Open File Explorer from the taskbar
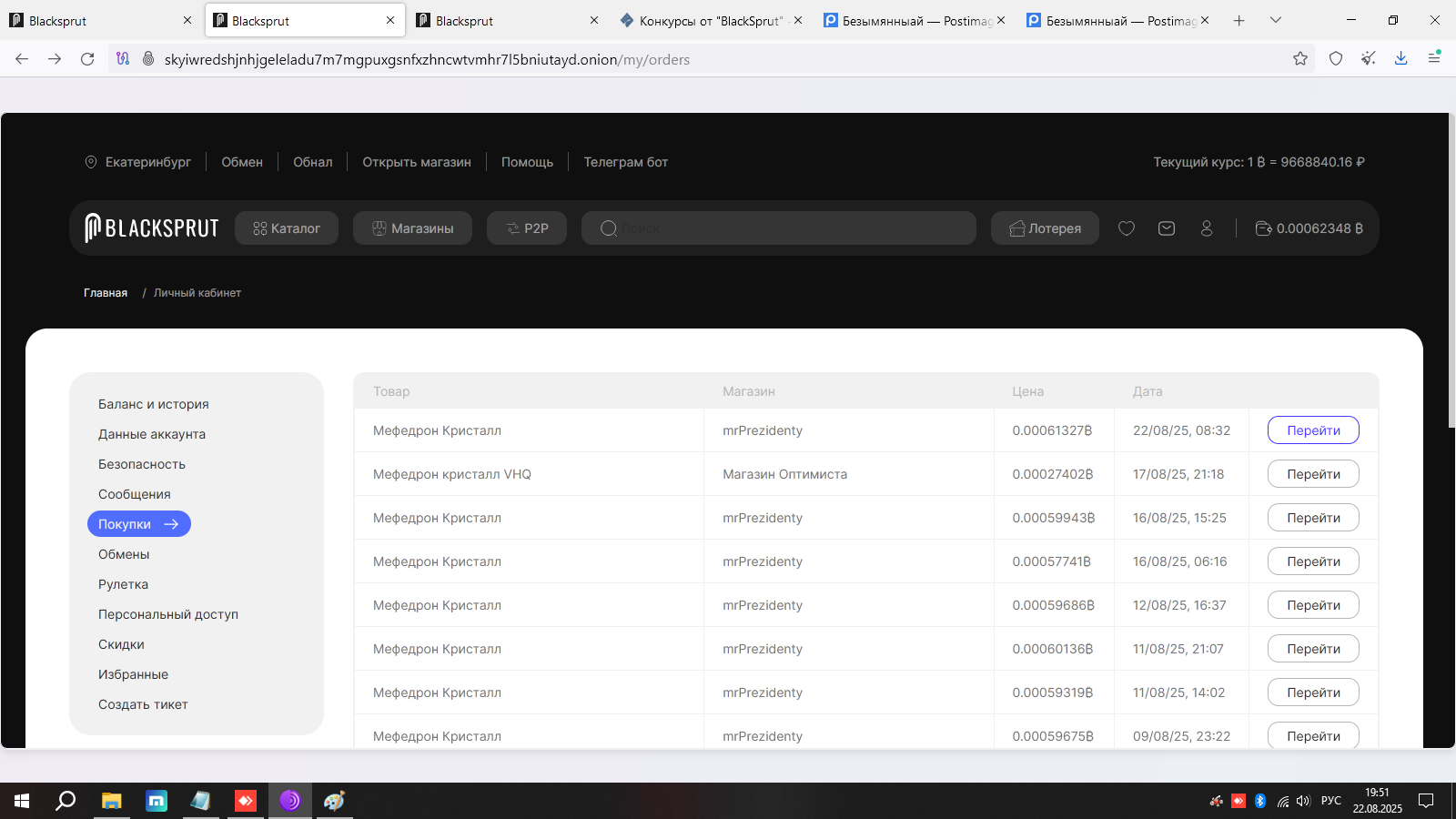This screenshot has height=819, width=1456. pyautogui.click(x=111, y=801)
